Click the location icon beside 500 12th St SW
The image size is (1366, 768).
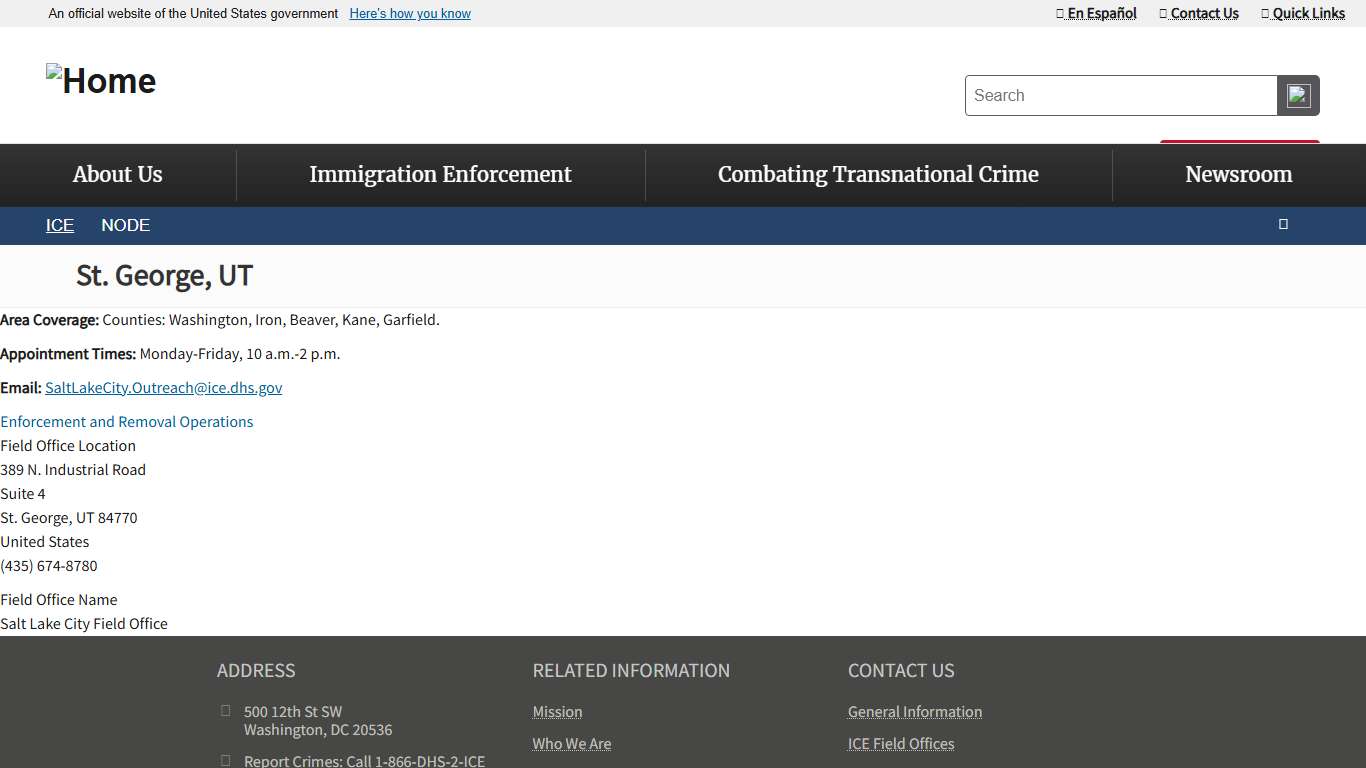(225, 711)
